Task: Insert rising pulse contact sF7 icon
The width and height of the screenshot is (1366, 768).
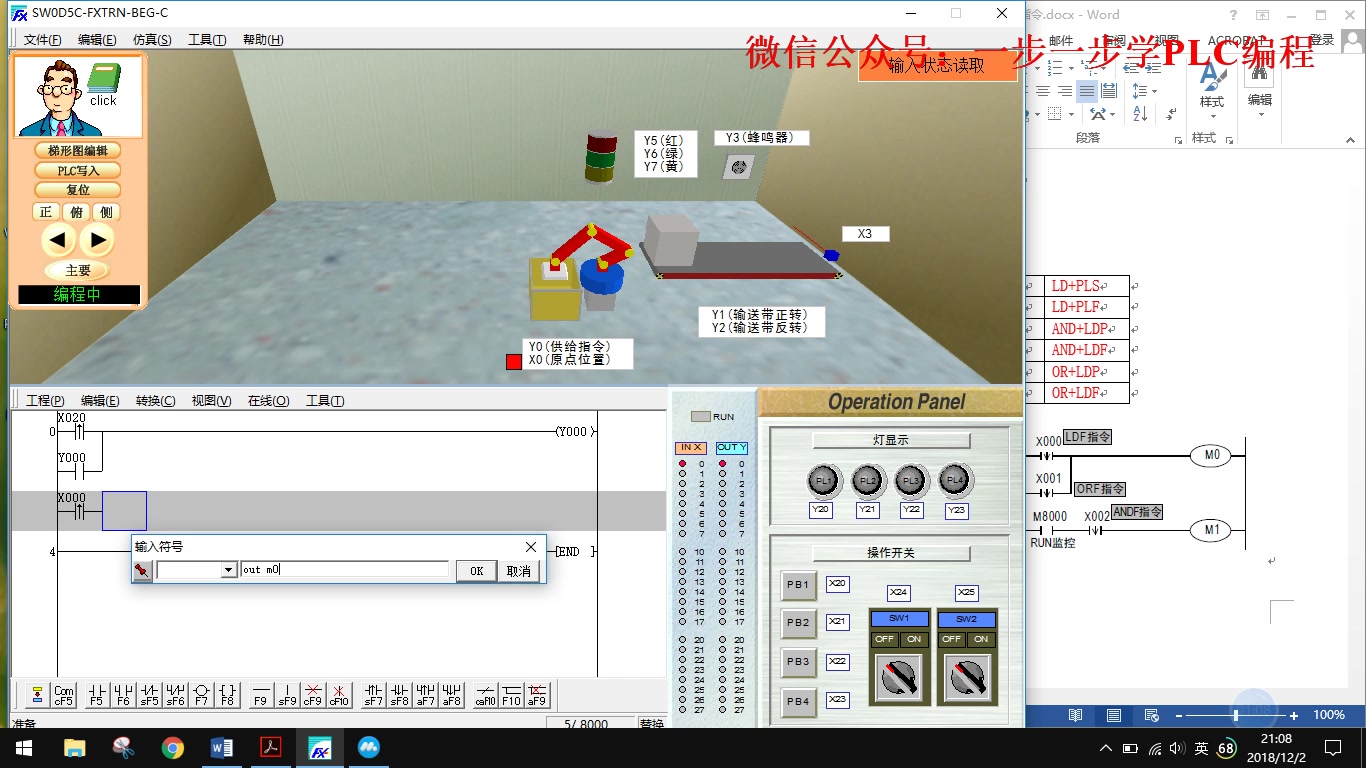Action: [373, 695]
